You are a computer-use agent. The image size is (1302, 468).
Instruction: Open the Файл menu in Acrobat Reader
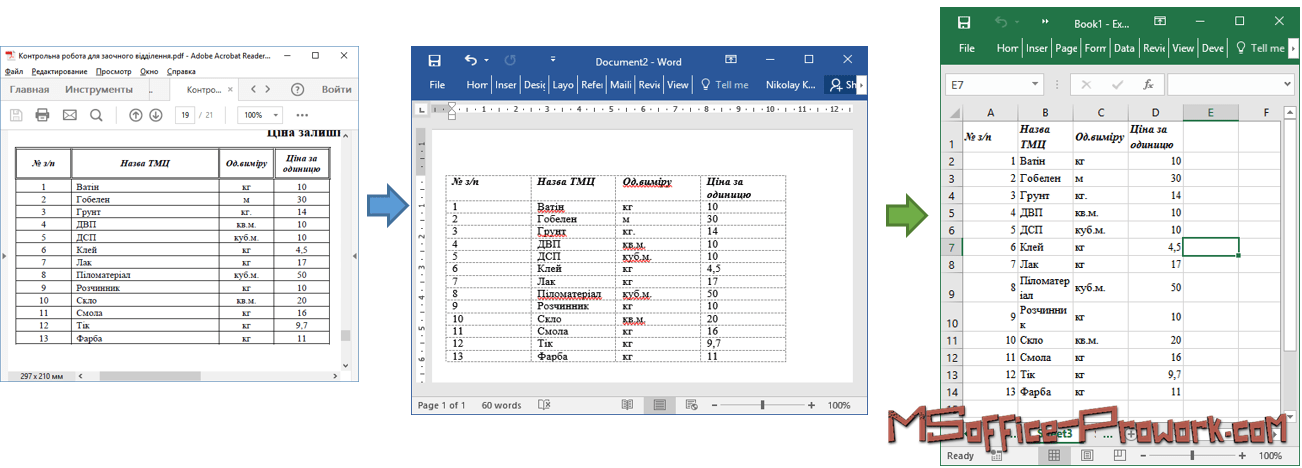[14, 72]
